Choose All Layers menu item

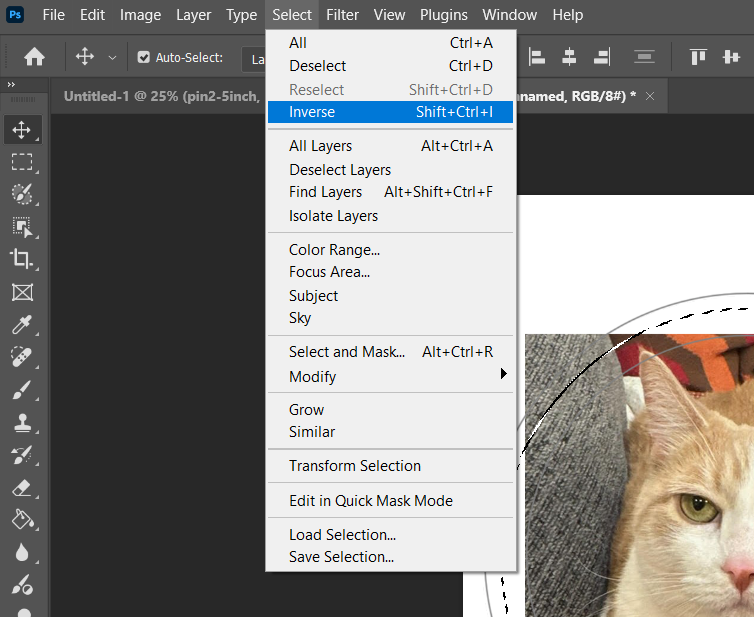click(390, 146)
